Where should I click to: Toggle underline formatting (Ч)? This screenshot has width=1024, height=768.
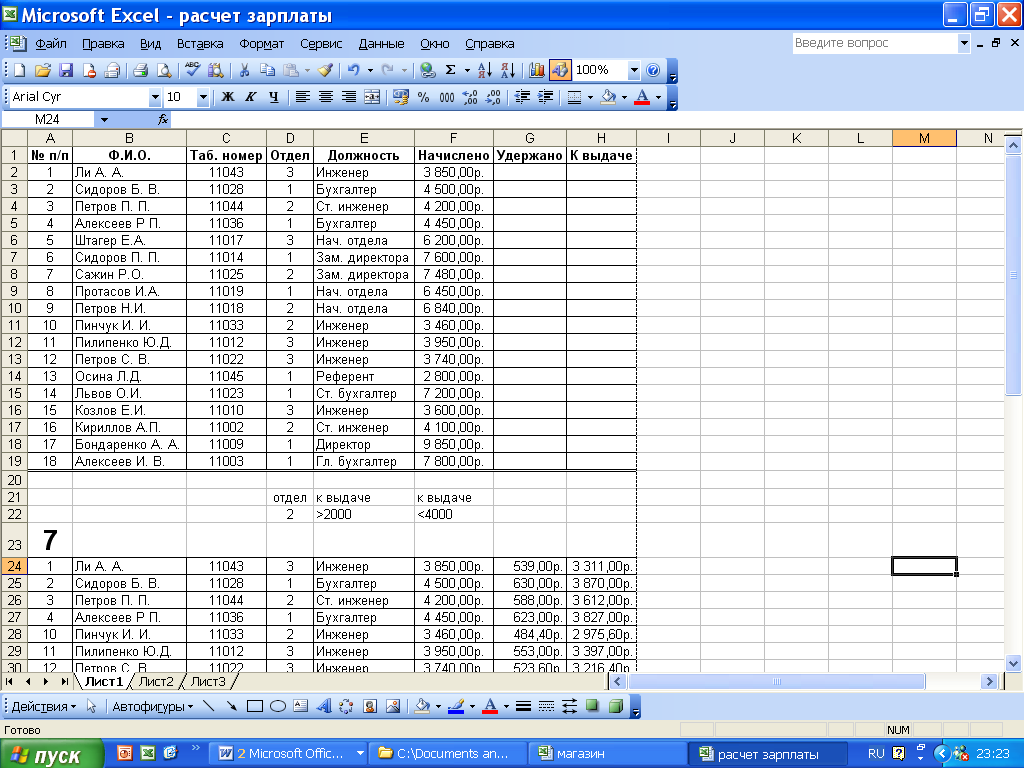coord(273,97)
